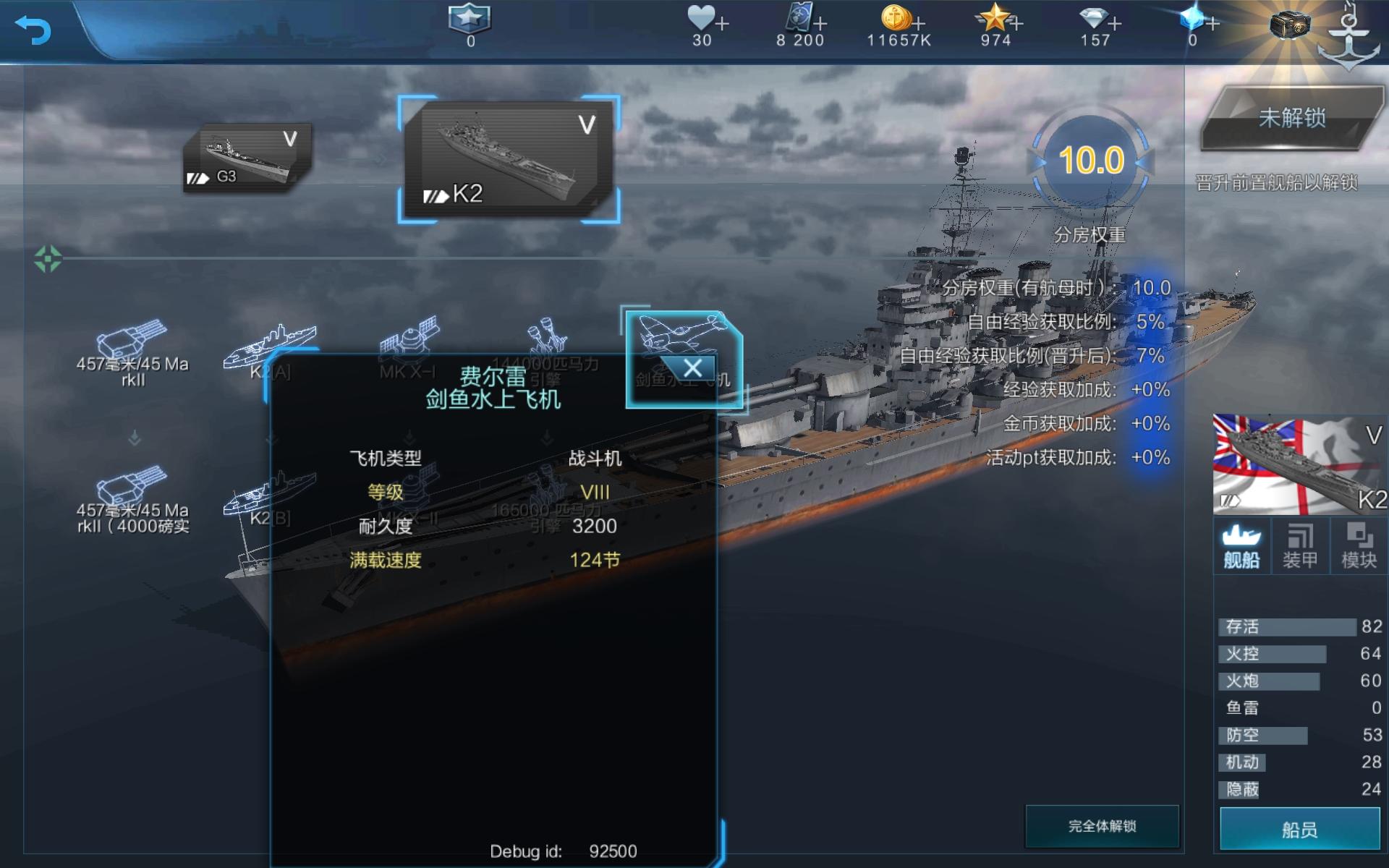Click the green crosshair target icon
The height and width of the screenshot is (868, 1389).
click(48, 258)
